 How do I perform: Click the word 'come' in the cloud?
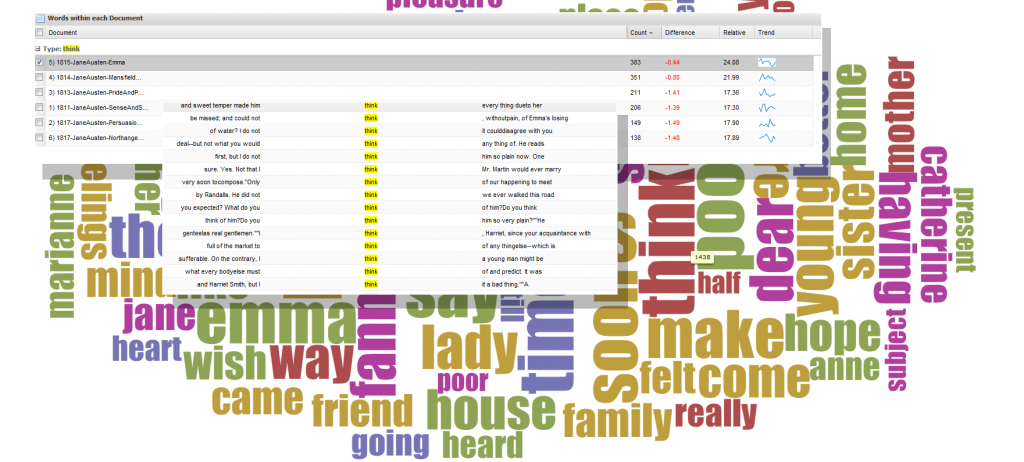click(754, 380)
